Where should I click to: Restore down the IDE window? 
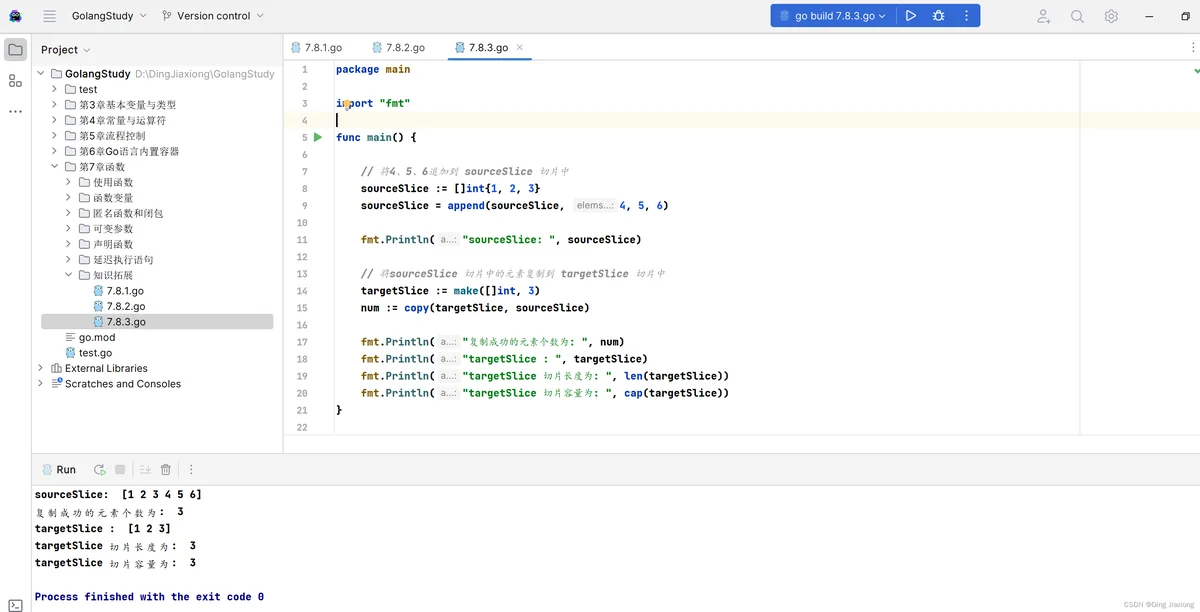point(1186,16)
